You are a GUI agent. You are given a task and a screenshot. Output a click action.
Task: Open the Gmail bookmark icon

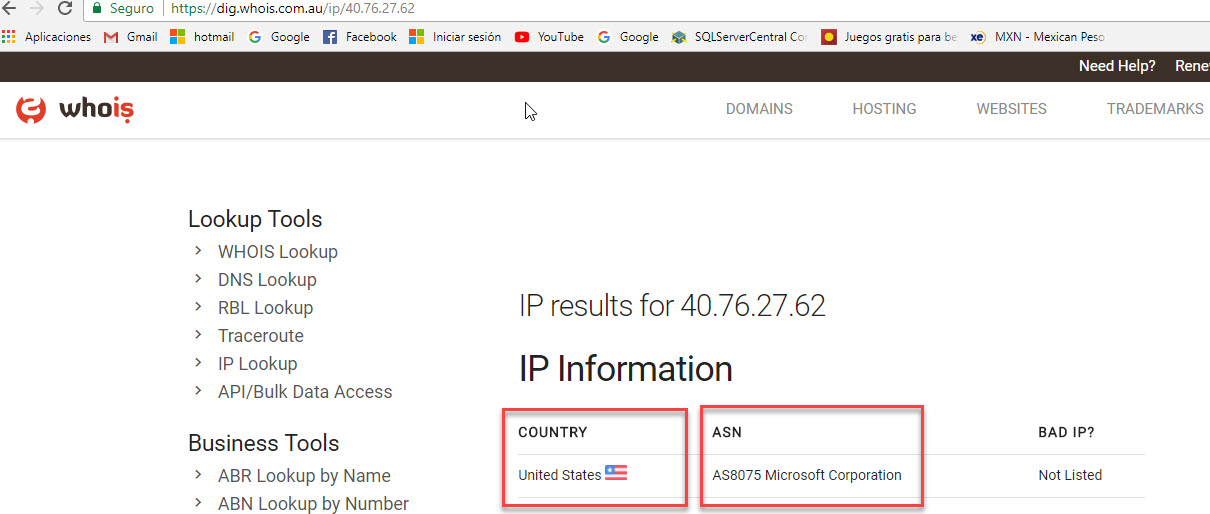(111, 37)
